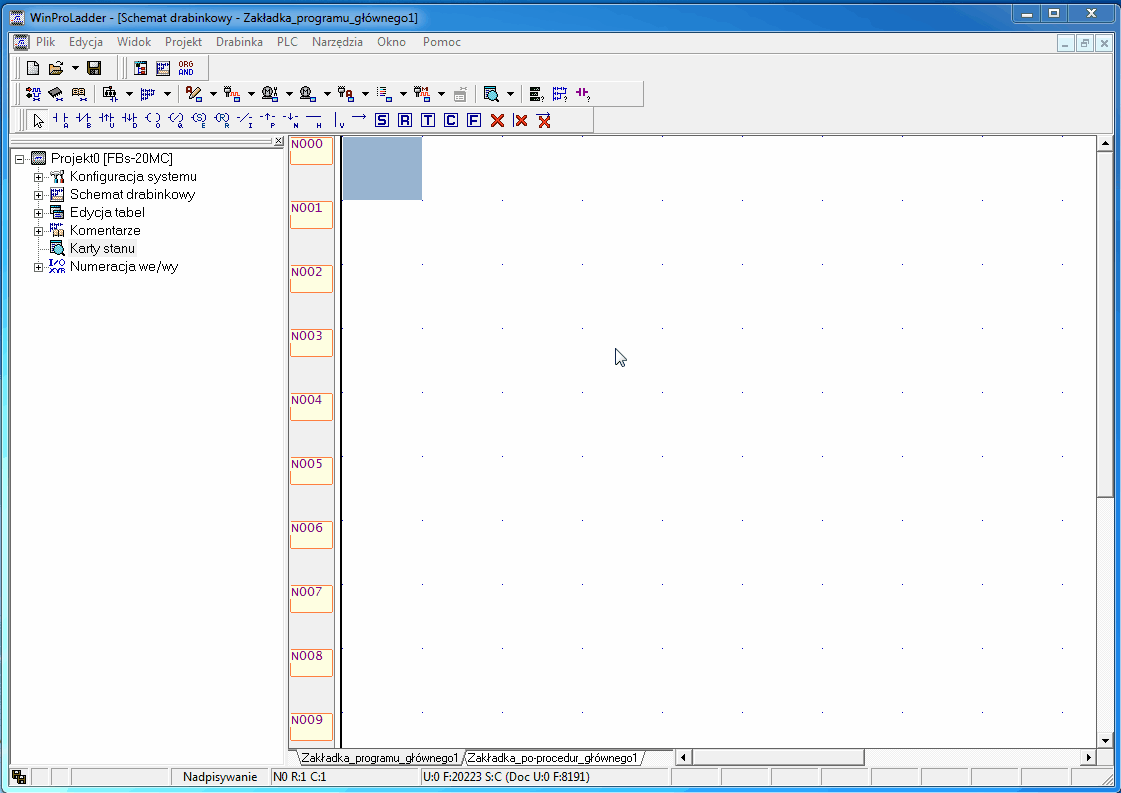This screenshot has width=1121, height=793.
Task: Insert set coil (S) element
Action: 199,120
